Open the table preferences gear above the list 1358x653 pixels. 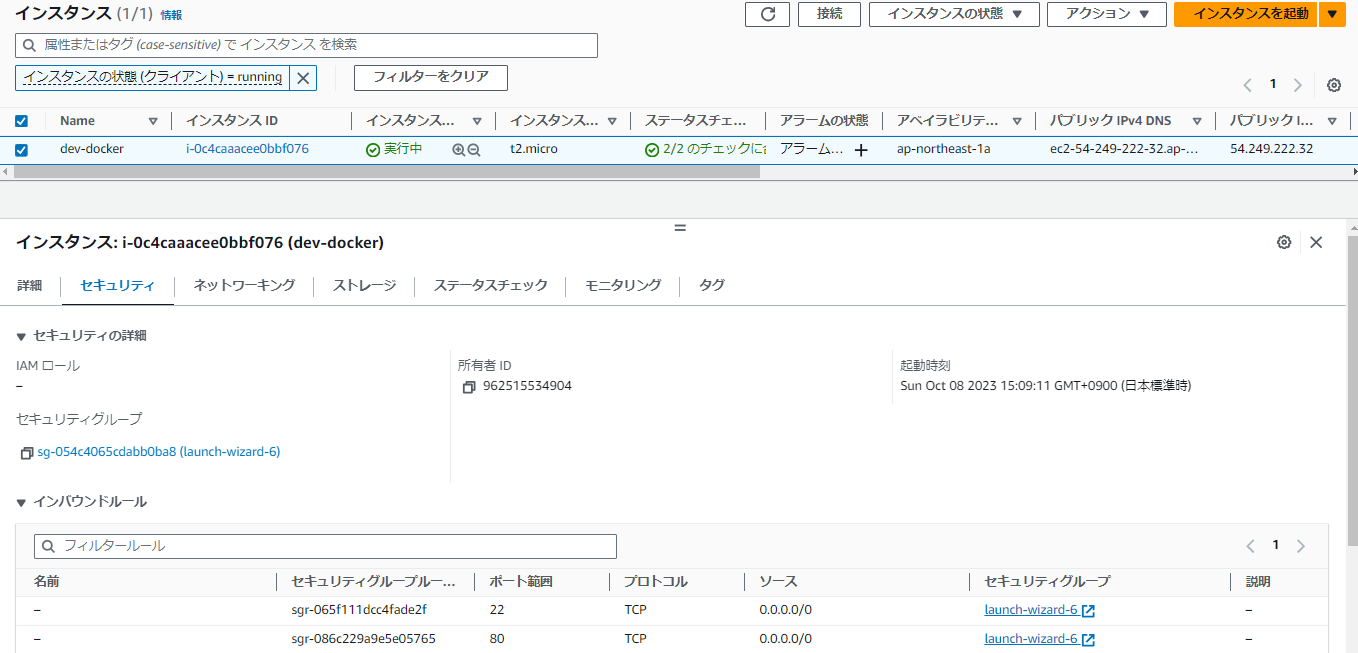point(1333,85)
